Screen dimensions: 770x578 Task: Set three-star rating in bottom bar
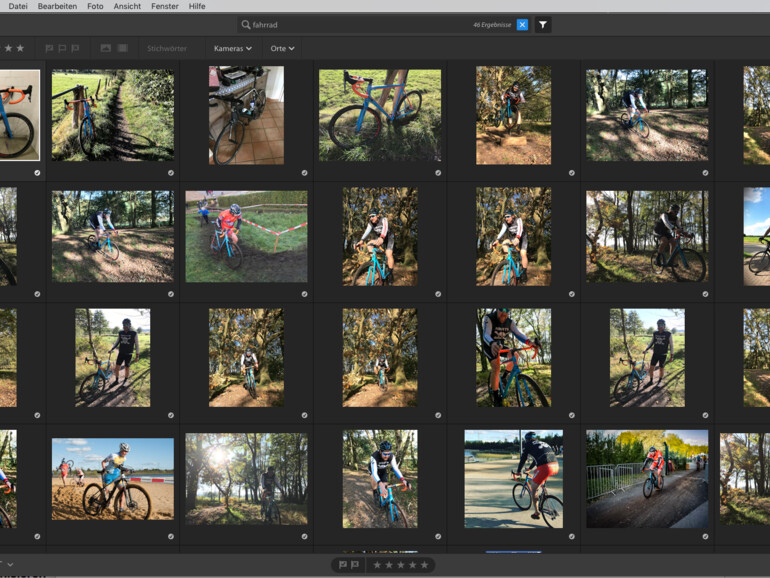(400, 565)
